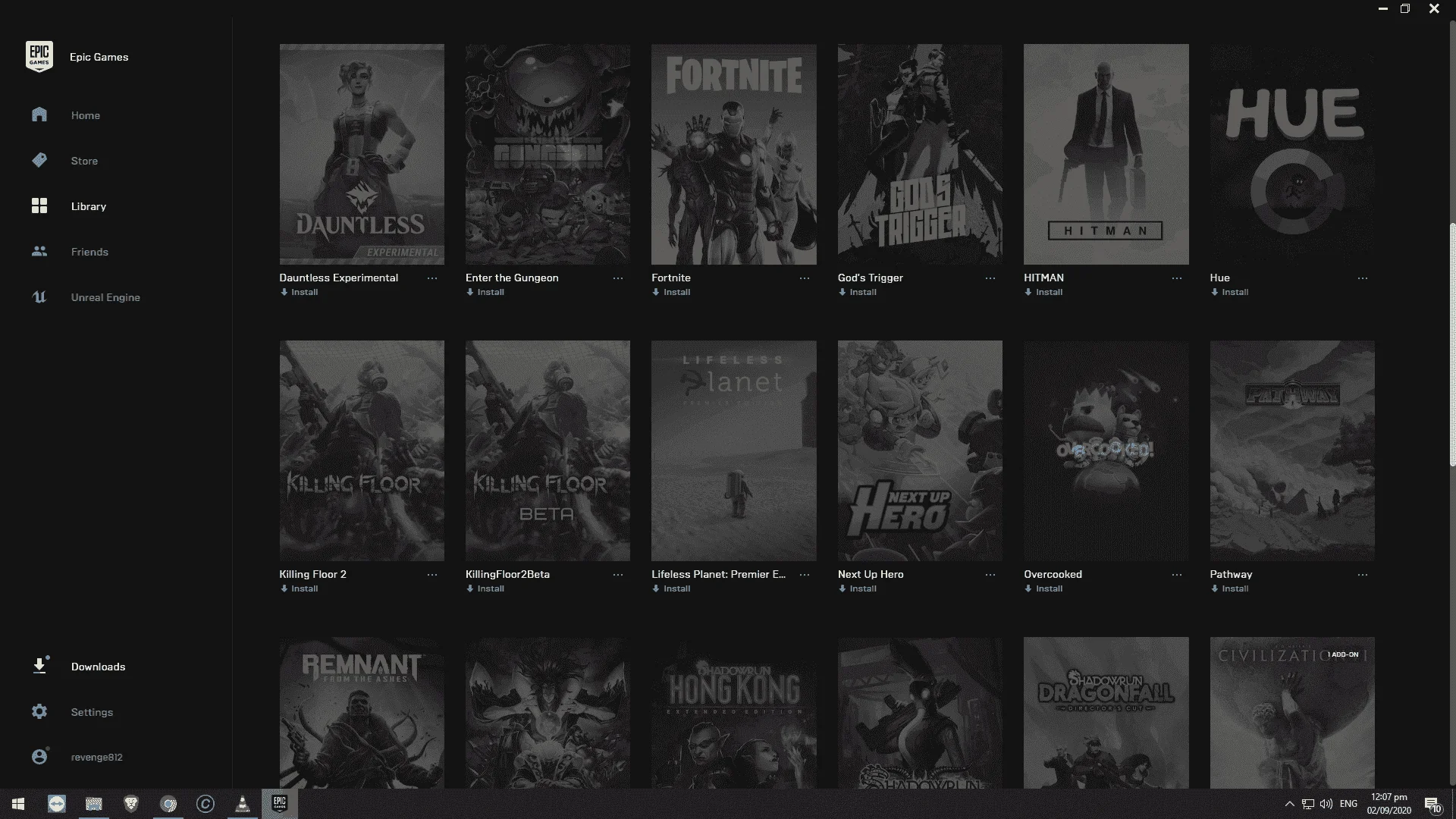This screenshot has height=819, width=1456.
Task: Install Dauntless Experimental
Action: point(299,292)
